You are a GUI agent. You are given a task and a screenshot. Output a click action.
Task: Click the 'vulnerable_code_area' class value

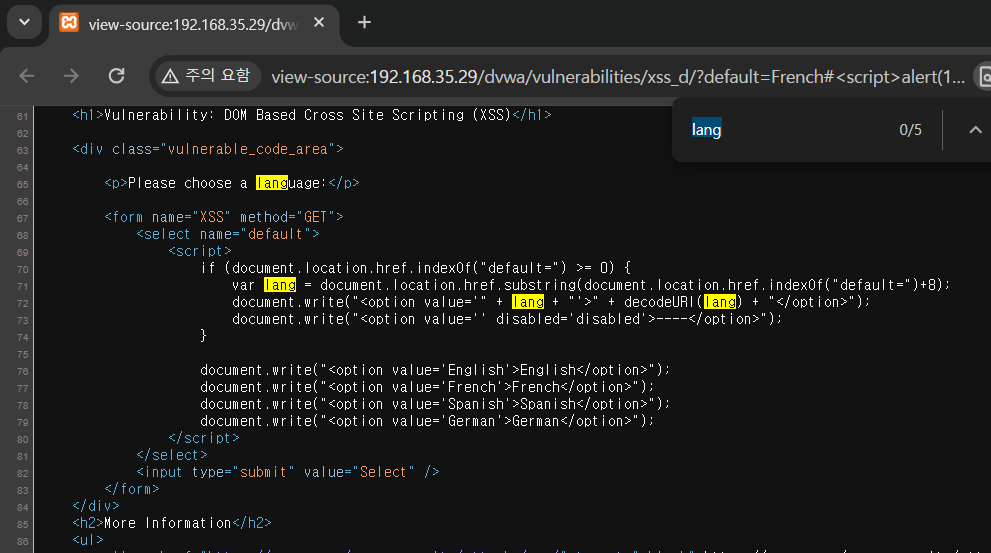click(248, 149)
